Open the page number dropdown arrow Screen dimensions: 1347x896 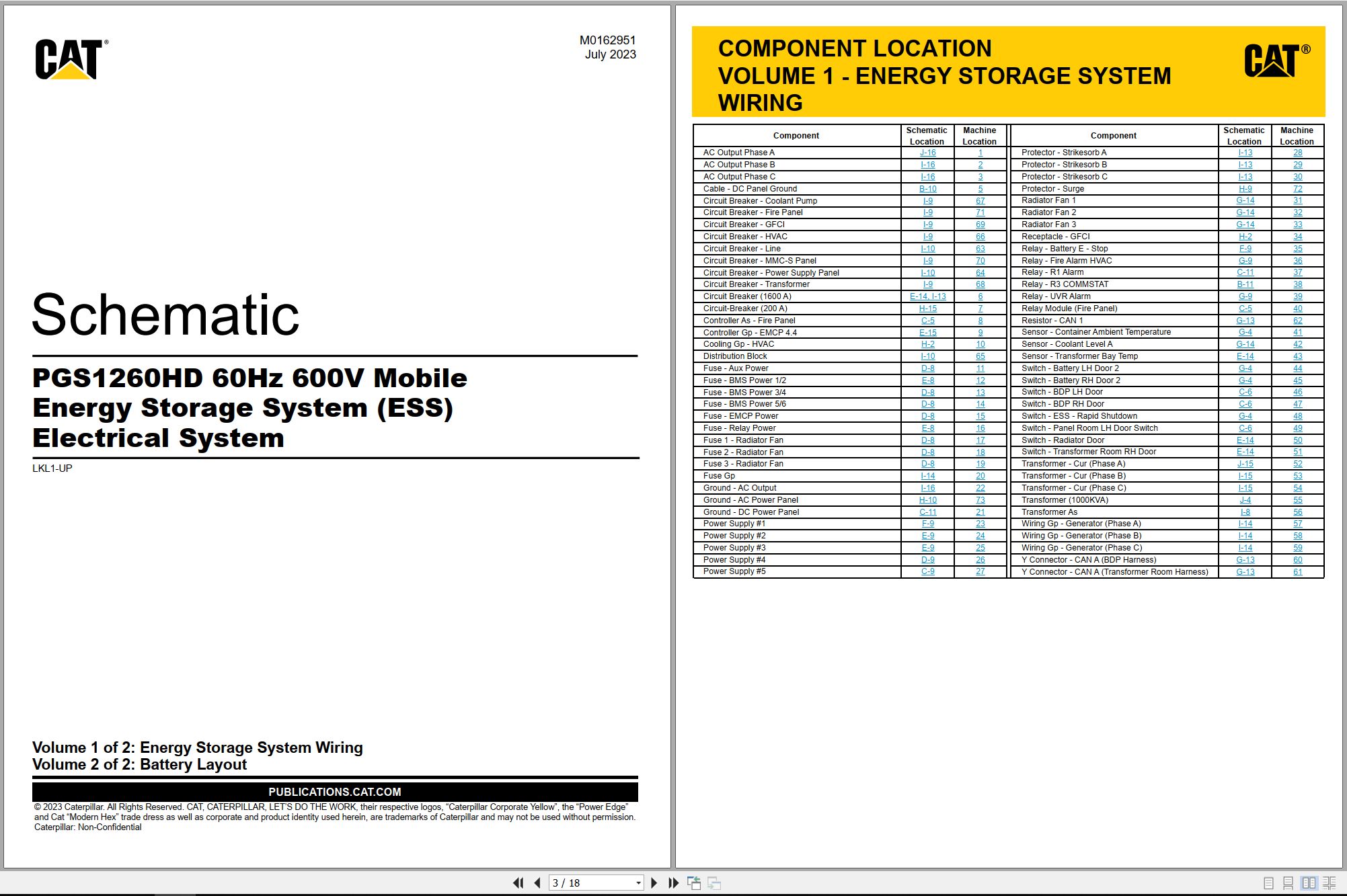coord(638,883)
